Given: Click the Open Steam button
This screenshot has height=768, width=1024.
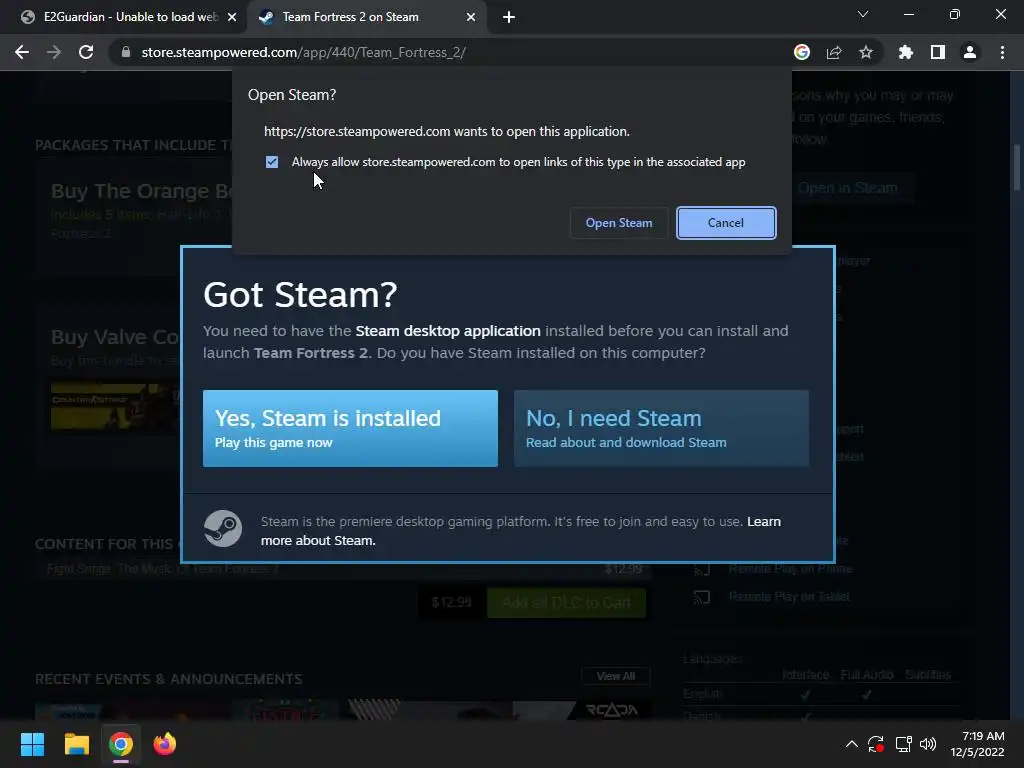Looking at the screenshot, I should tap(618, 223).
